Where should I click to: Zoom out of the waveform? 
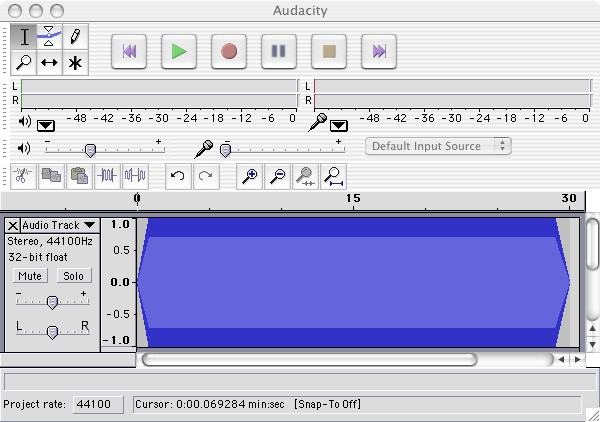tap(277, 176)
